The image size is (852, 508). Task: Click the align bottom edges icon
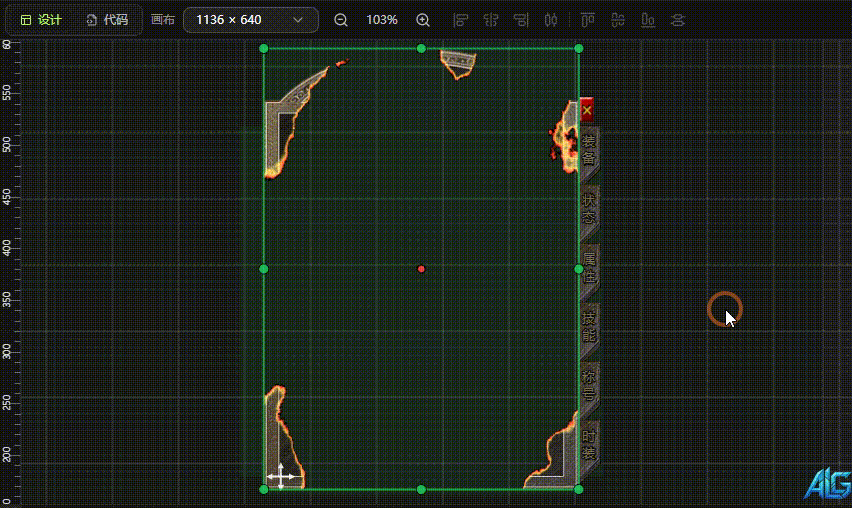(648, 20)
